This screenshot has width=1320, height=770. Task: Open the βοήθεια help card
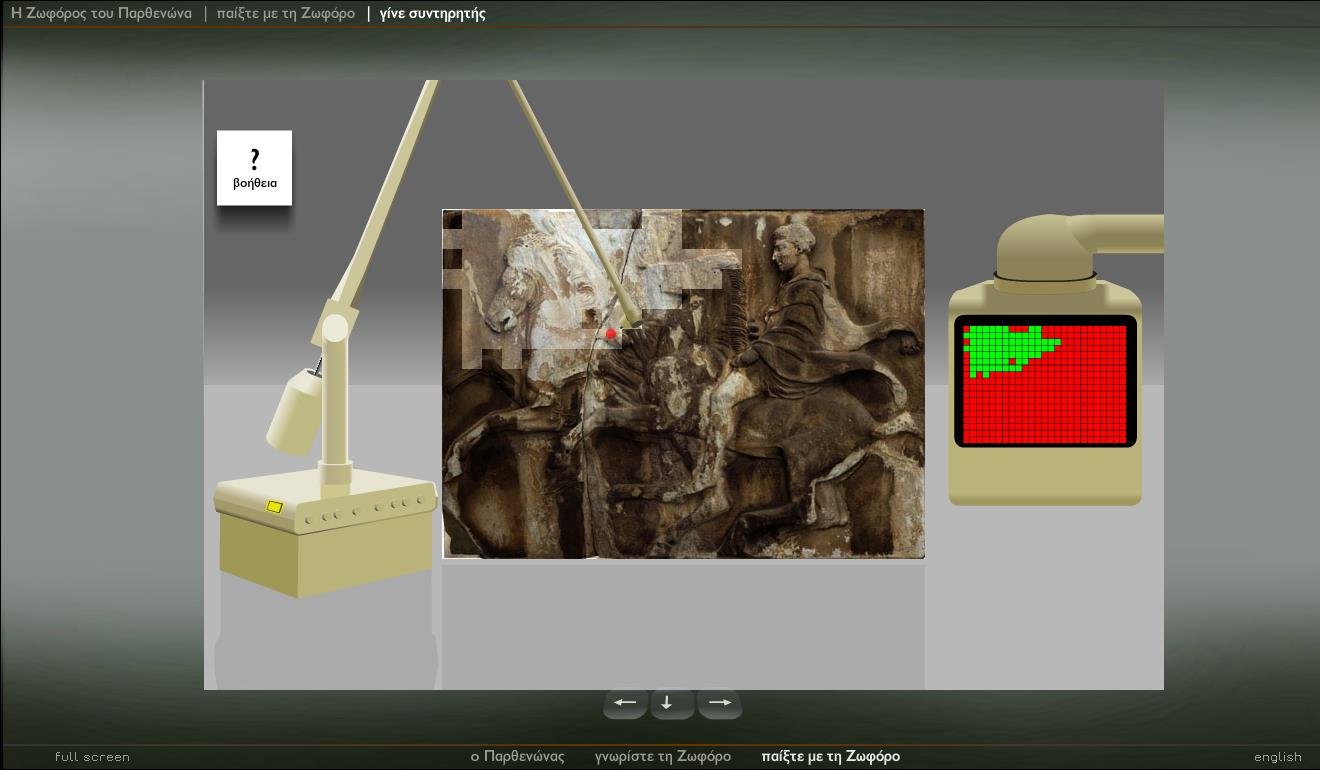click(254, 168)
